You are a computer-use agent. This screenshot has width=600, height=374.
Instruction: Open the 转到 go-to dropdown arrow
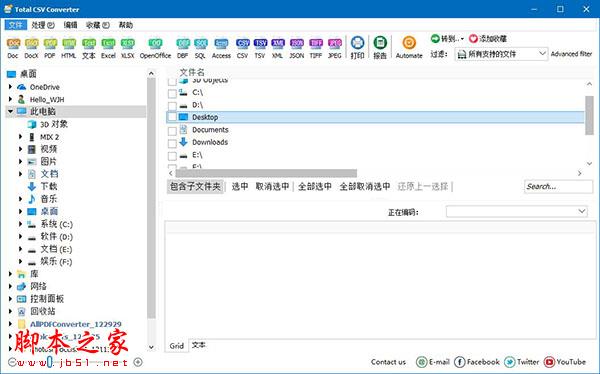(x=462, y=39)
